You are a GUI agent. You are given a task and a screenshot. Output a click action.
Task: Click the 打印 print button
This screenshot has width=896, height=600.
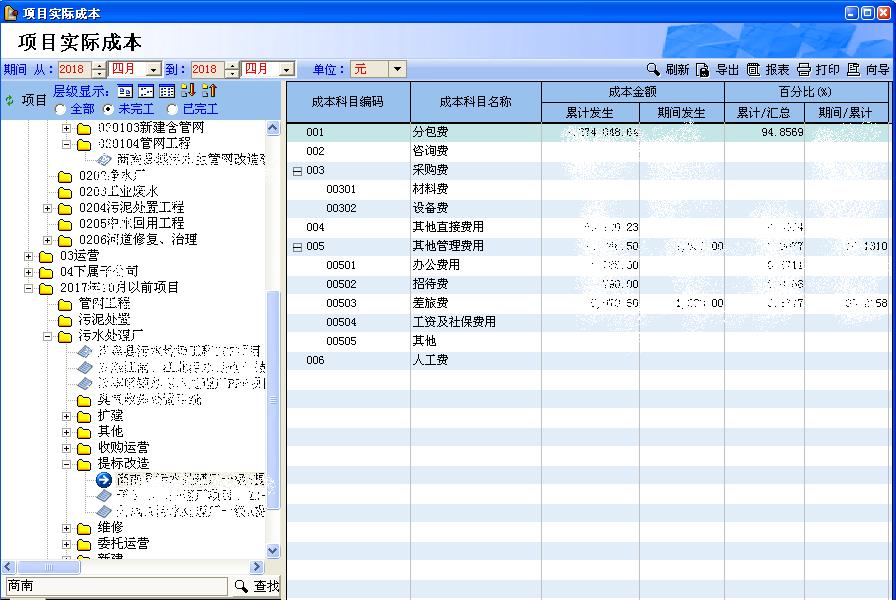pyautogui.click(x=817, y=70)
